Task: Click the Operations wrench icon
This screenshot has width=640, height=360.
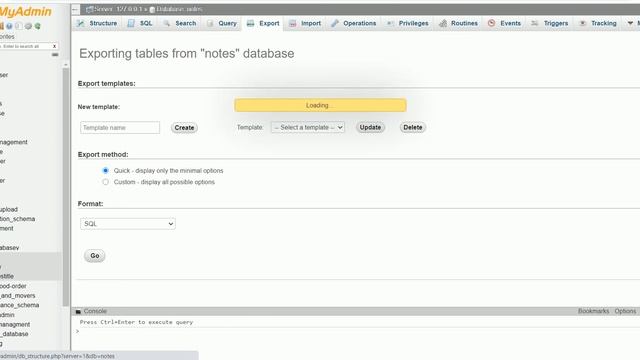Action: pos(335,23)
